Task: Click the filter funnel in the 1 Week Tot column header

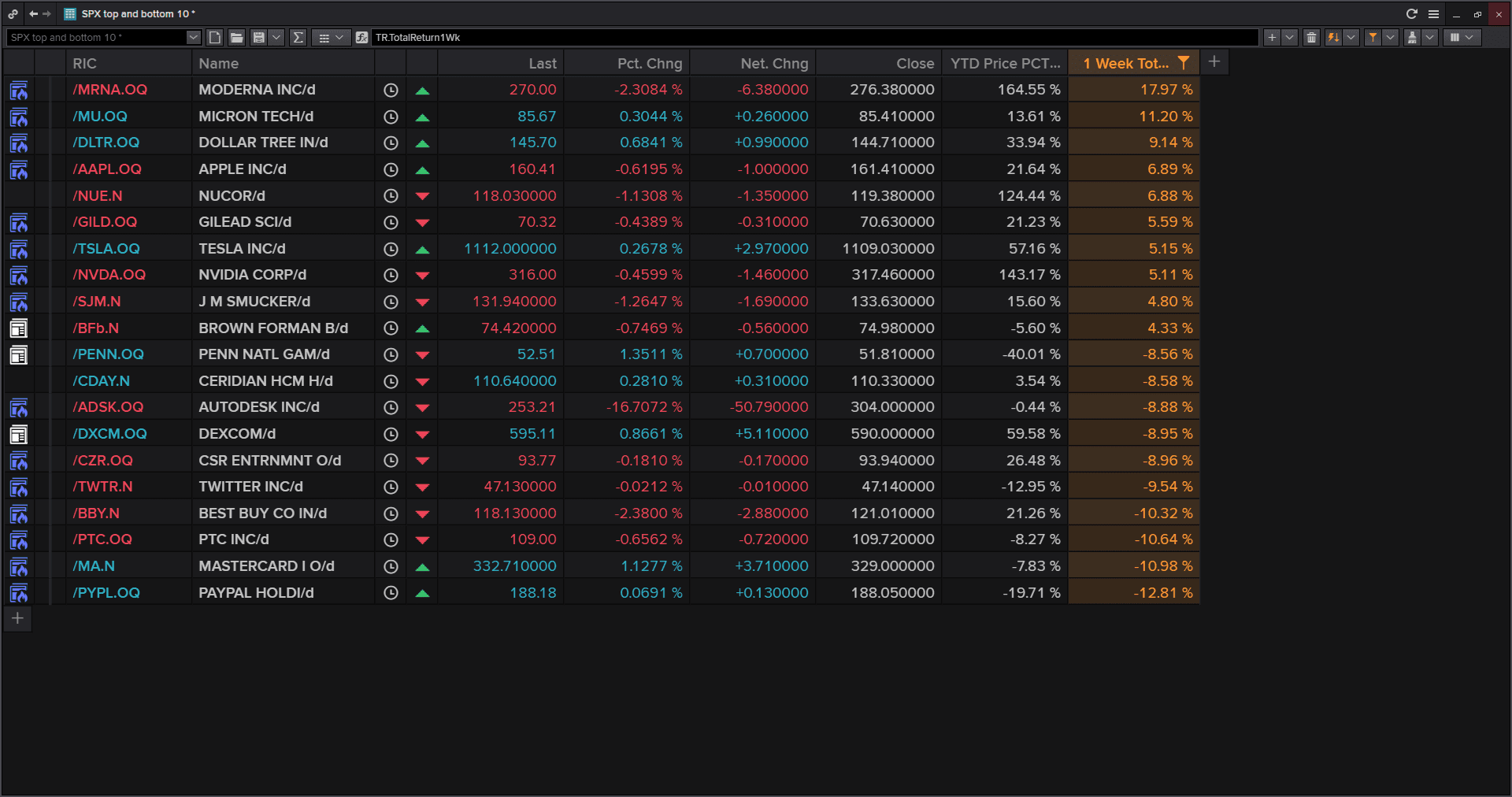Action: (x=1183, y=62)
